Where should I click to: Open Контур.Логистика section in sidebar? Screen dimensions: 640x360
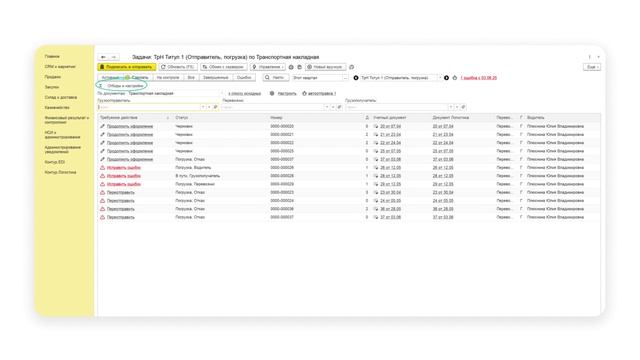60,172
